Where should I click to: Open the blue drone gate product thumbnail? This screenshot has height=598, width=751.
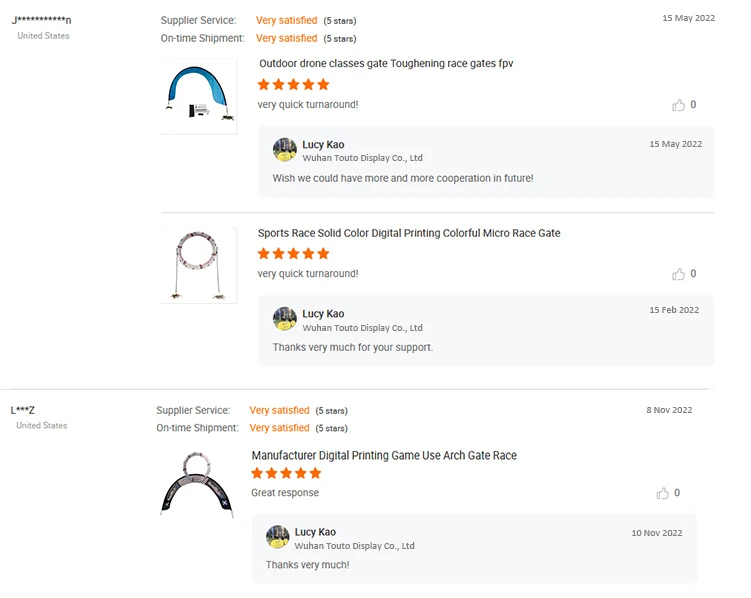click(199, 96)
